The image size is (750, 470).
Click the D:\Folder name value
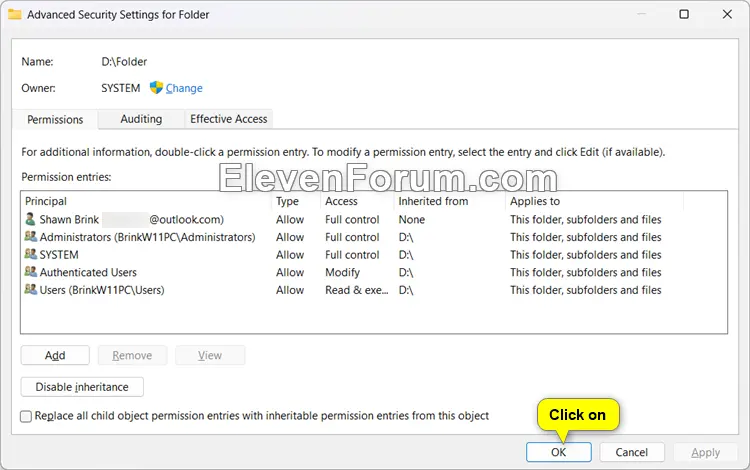click(x=124, y=62)
